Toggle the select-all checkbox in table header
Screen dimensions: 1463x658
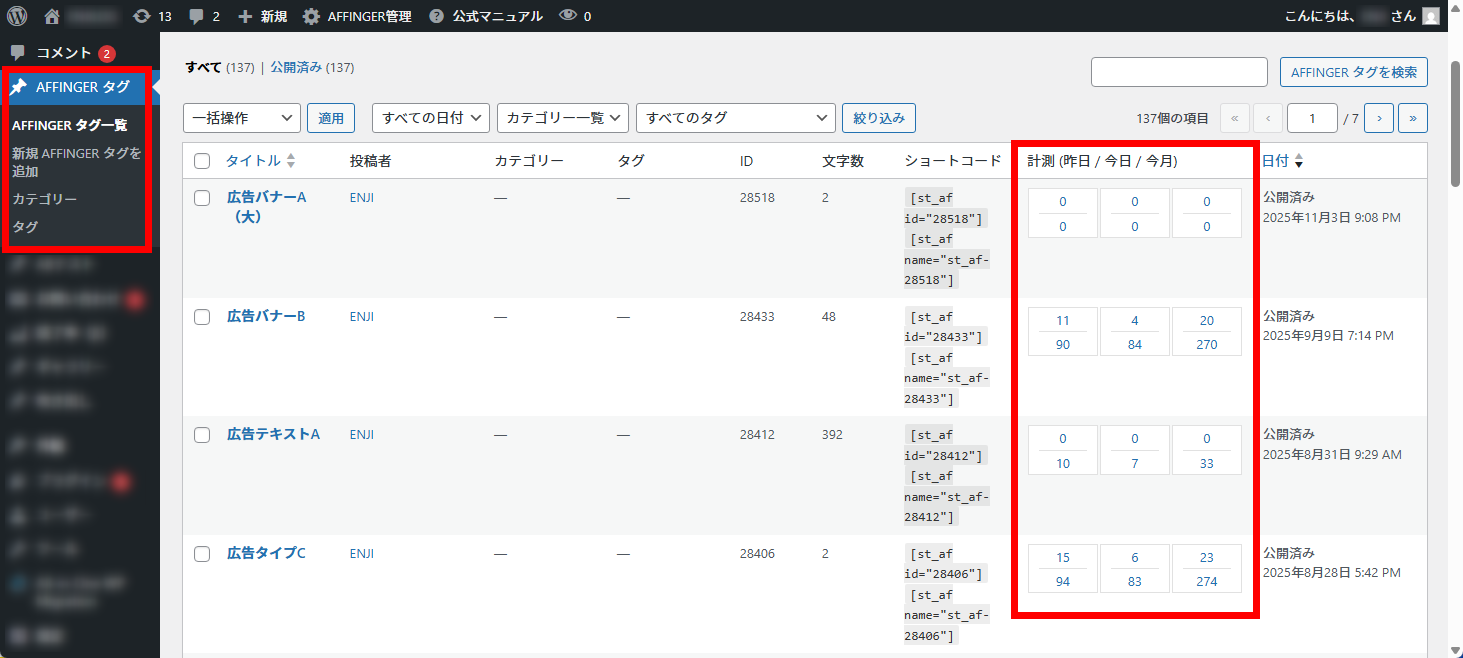click(x=202, y=161)
